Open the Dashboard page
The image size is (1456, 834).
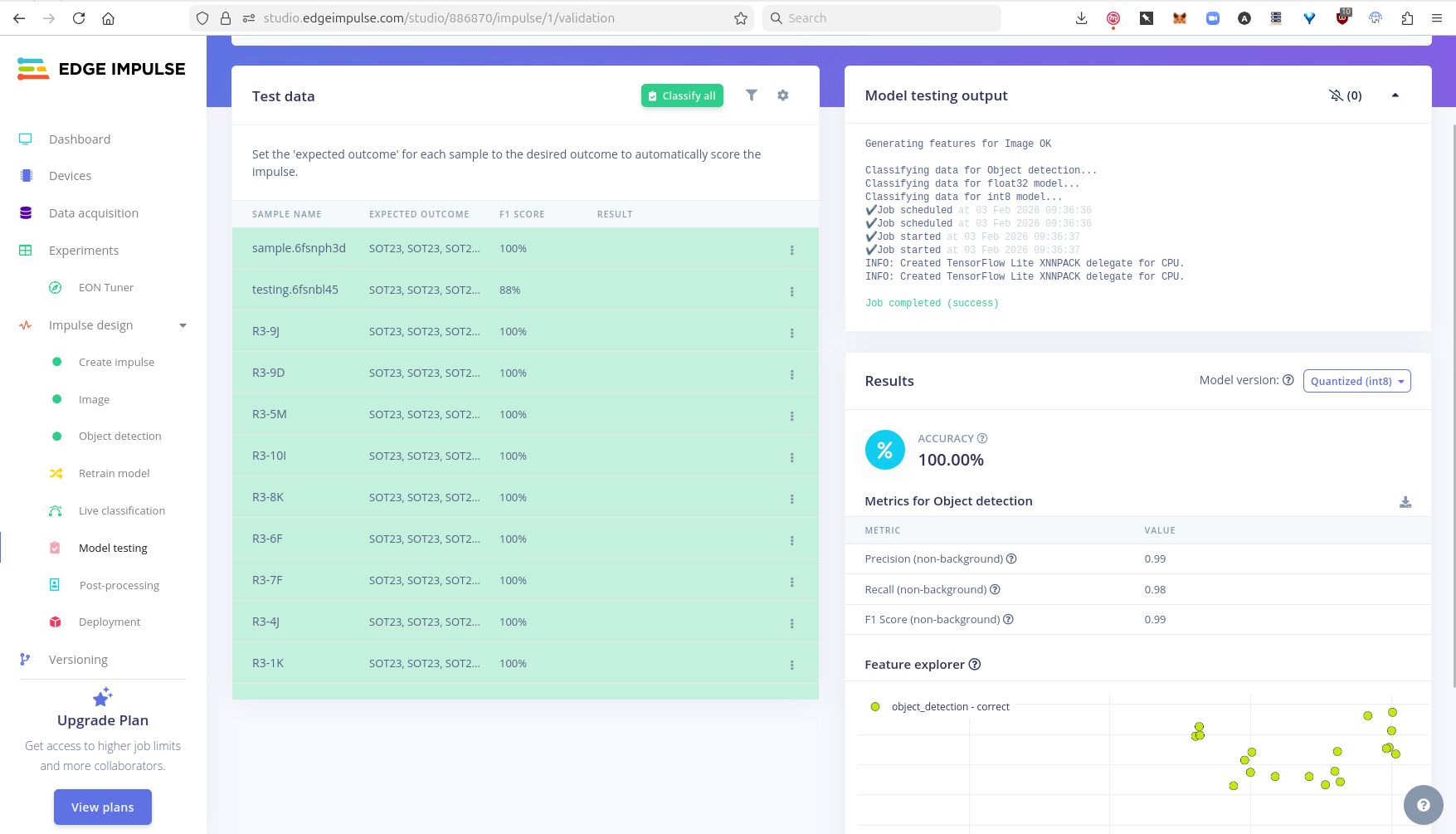80,139
